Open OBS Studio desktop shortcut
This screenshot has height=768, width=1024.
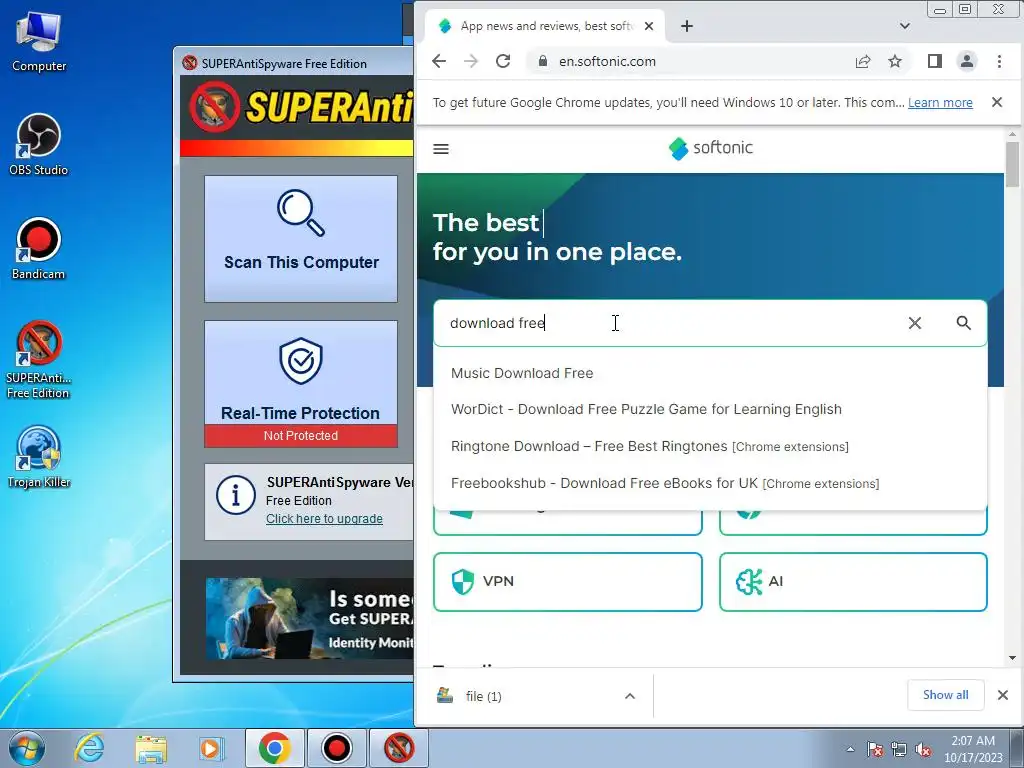tap(39, 144)
